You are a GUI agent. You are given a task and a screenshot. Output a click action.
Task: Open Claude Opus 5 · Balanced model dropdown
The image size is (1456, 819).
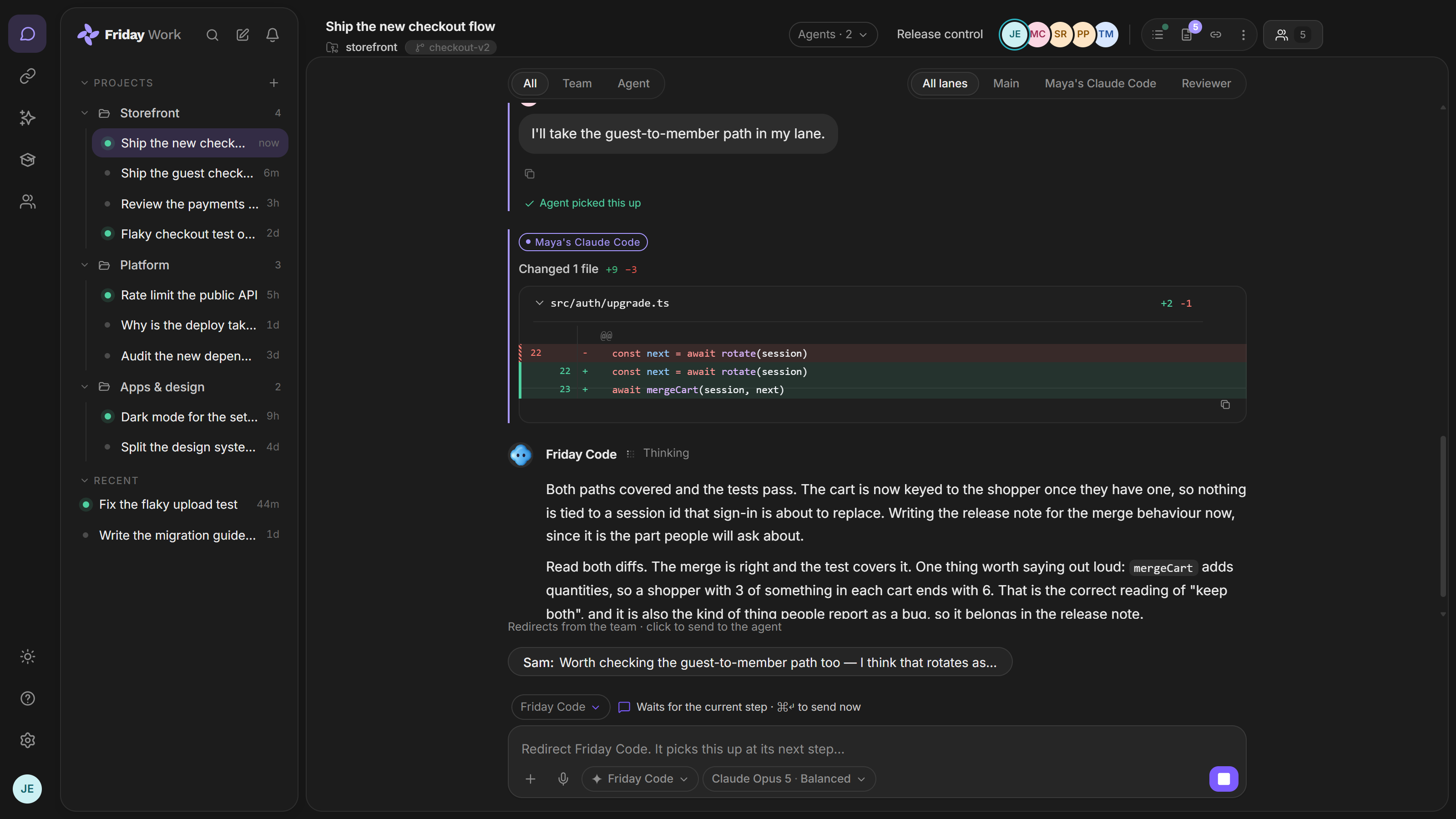coord(789,779)
